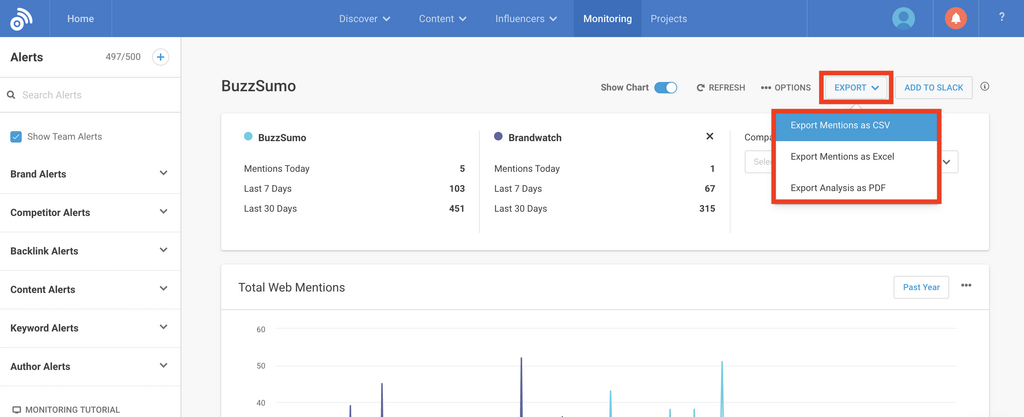Click the info icon beside Add to Slack

985,87
